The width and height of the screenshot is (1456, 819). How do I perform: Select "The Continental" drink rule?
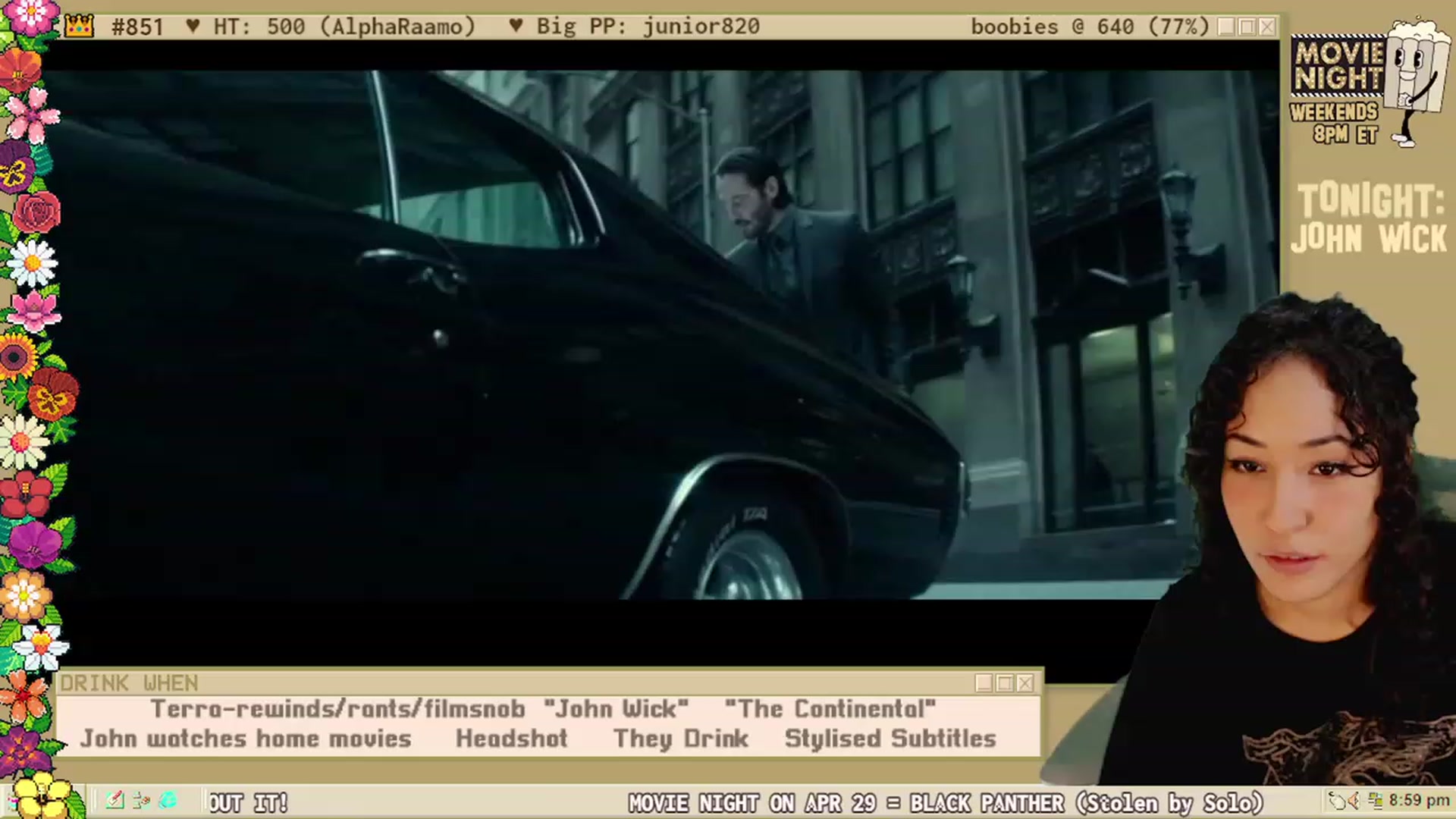[830, 709]
